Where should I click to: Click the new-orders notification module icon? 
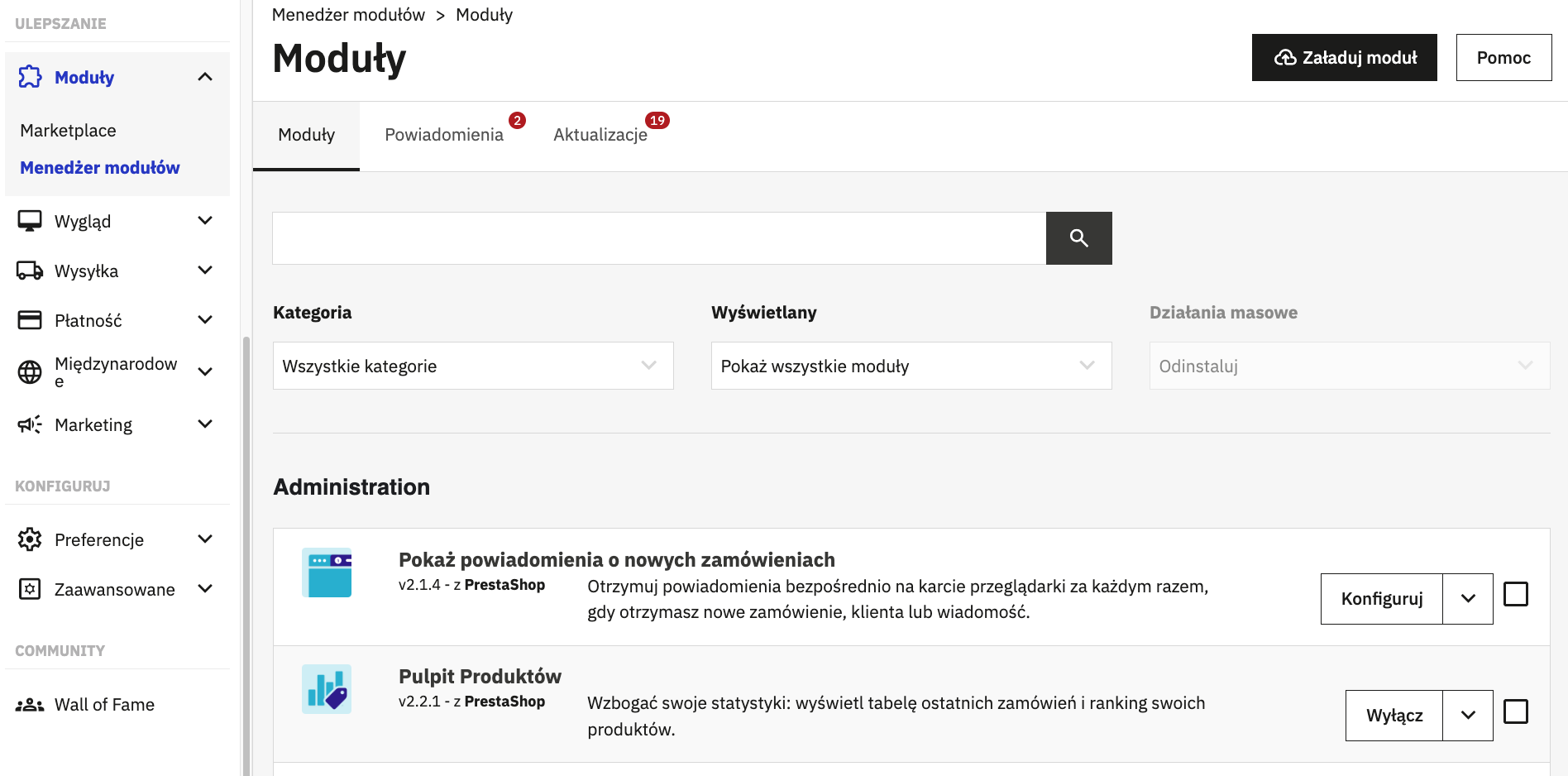tap(327, 572)
